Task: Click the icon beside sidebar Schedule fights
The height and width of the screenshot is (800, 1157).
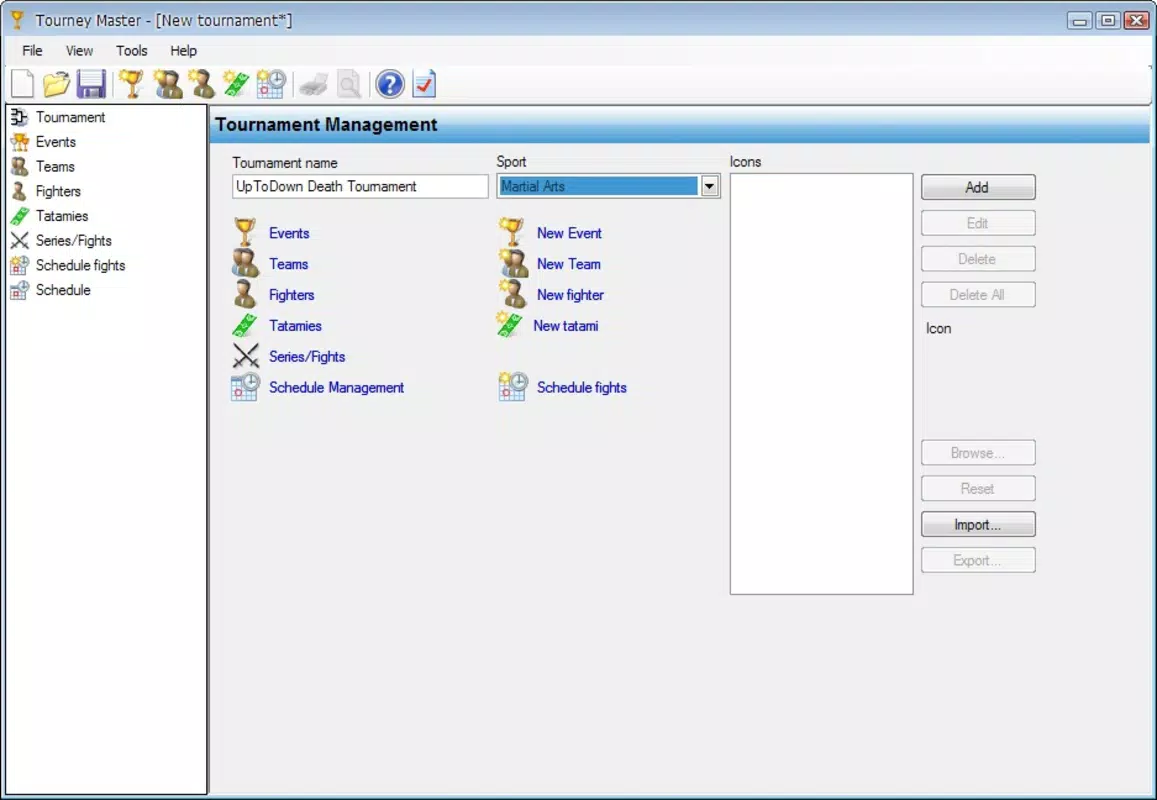Action: tap(19, 266)
